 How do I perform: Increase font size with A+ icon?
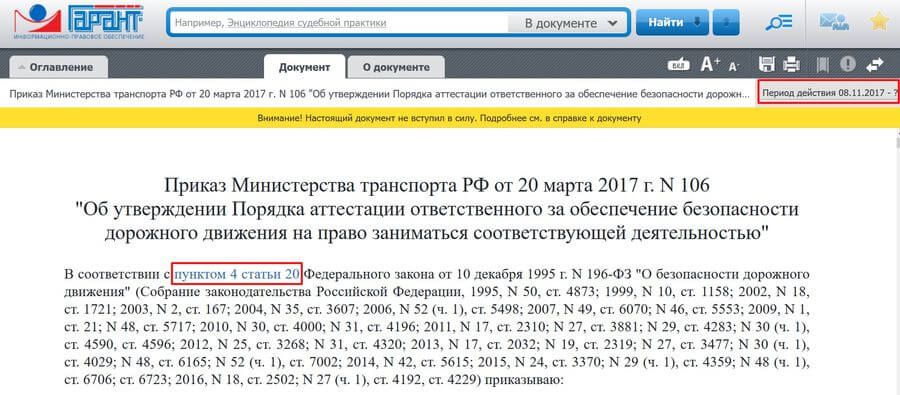pos(711,65)
